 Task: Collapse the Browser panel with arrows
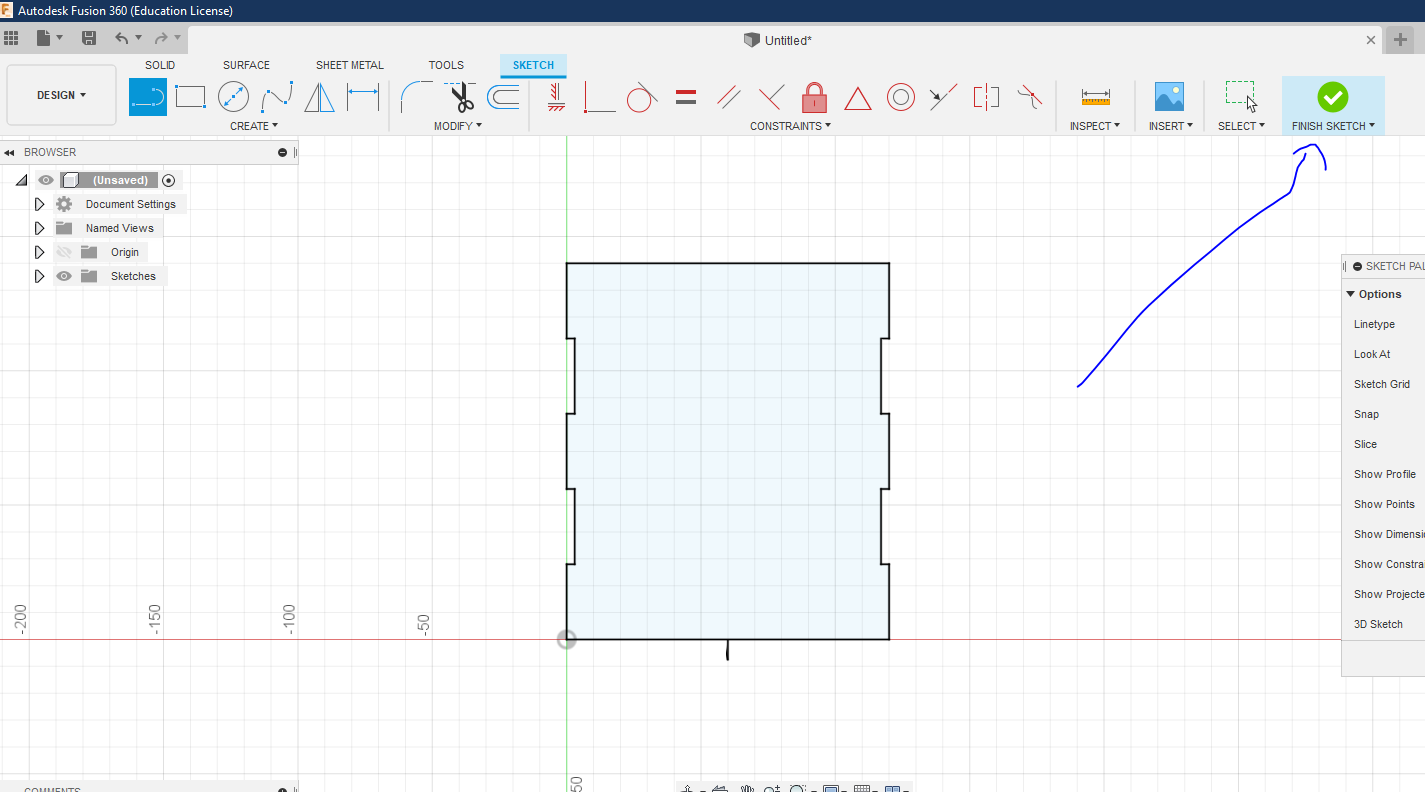click(9, 153)
